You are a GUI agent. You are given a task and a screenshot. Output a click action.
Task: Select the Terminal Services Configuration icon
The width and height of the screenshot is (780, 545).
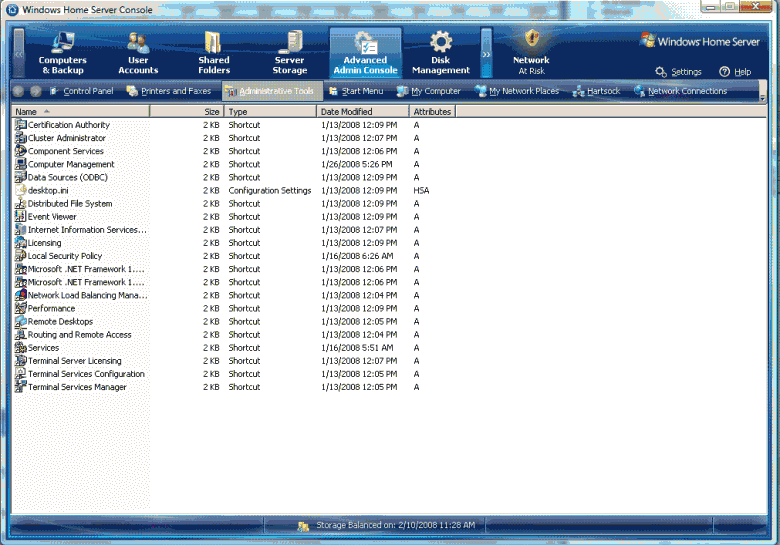pyautogui.click(x=20, y=373)
